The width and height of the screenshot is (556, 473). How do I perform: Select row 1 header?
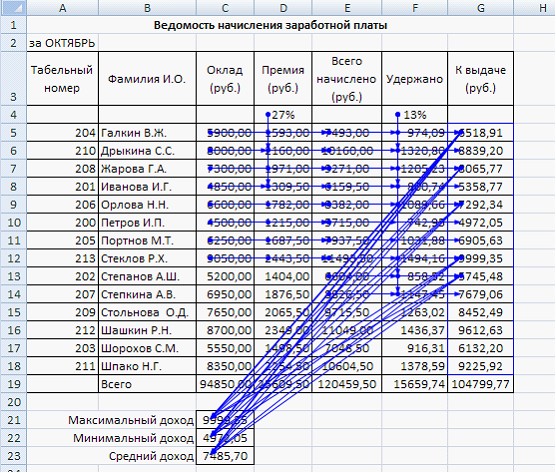tap(13, 25)
